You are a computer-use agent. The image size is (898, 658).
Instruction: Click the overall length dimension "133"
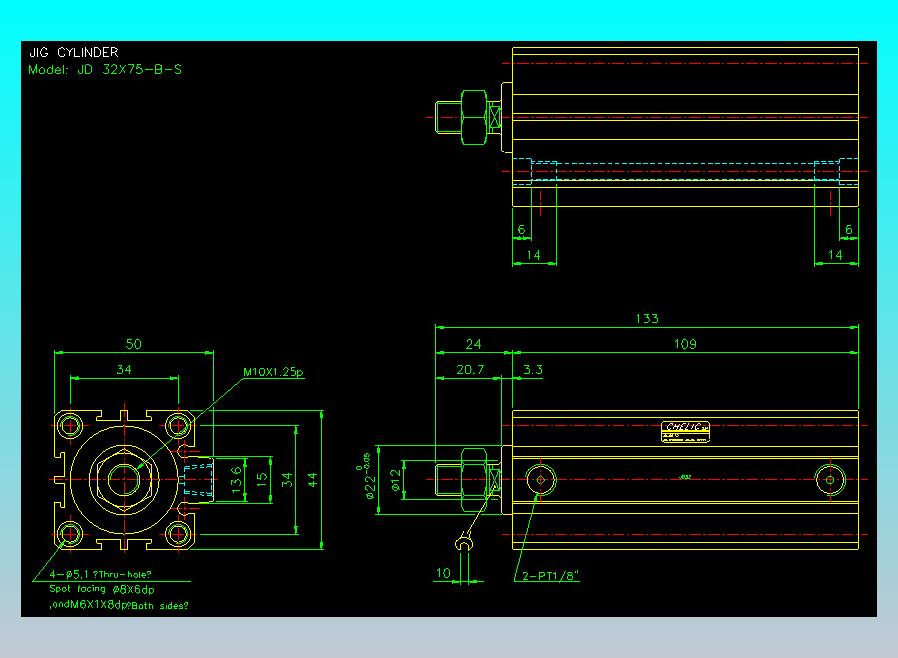point(647,318)
